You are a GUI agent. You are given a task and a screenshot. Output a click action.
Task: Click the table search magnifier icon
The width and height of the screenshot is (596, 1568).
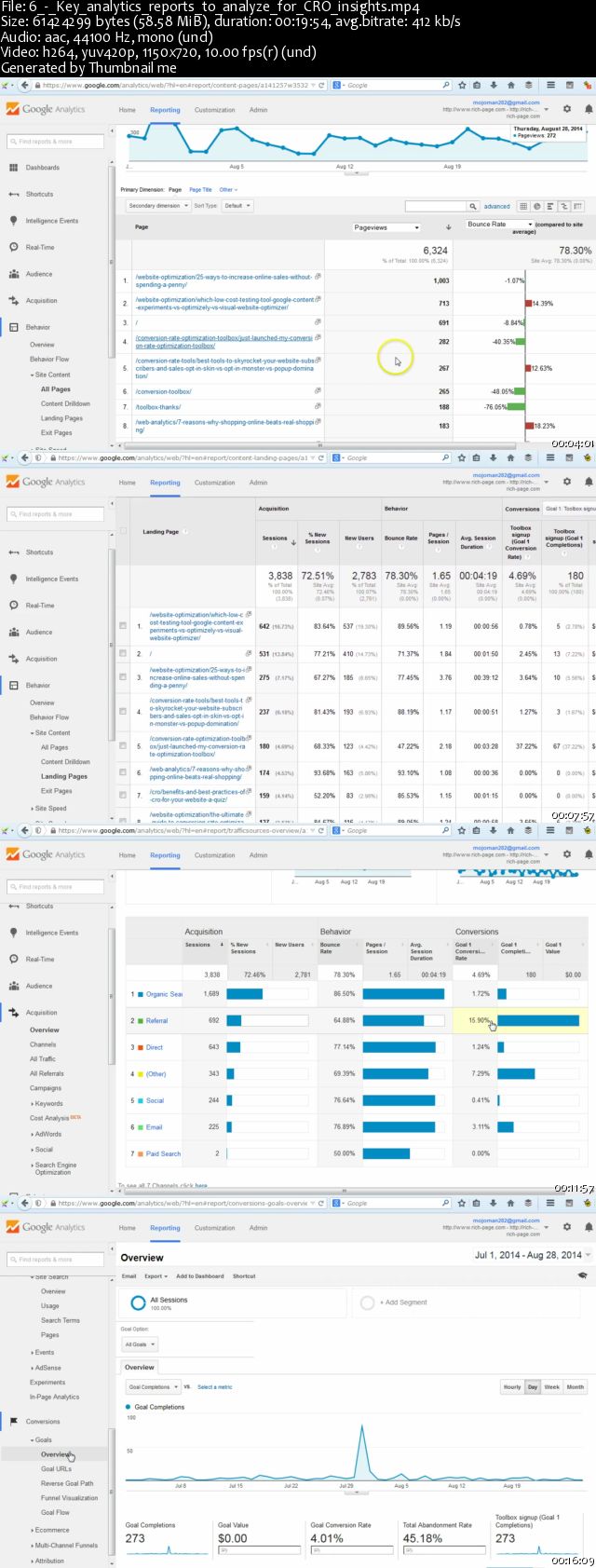click(x=473, y=206)
